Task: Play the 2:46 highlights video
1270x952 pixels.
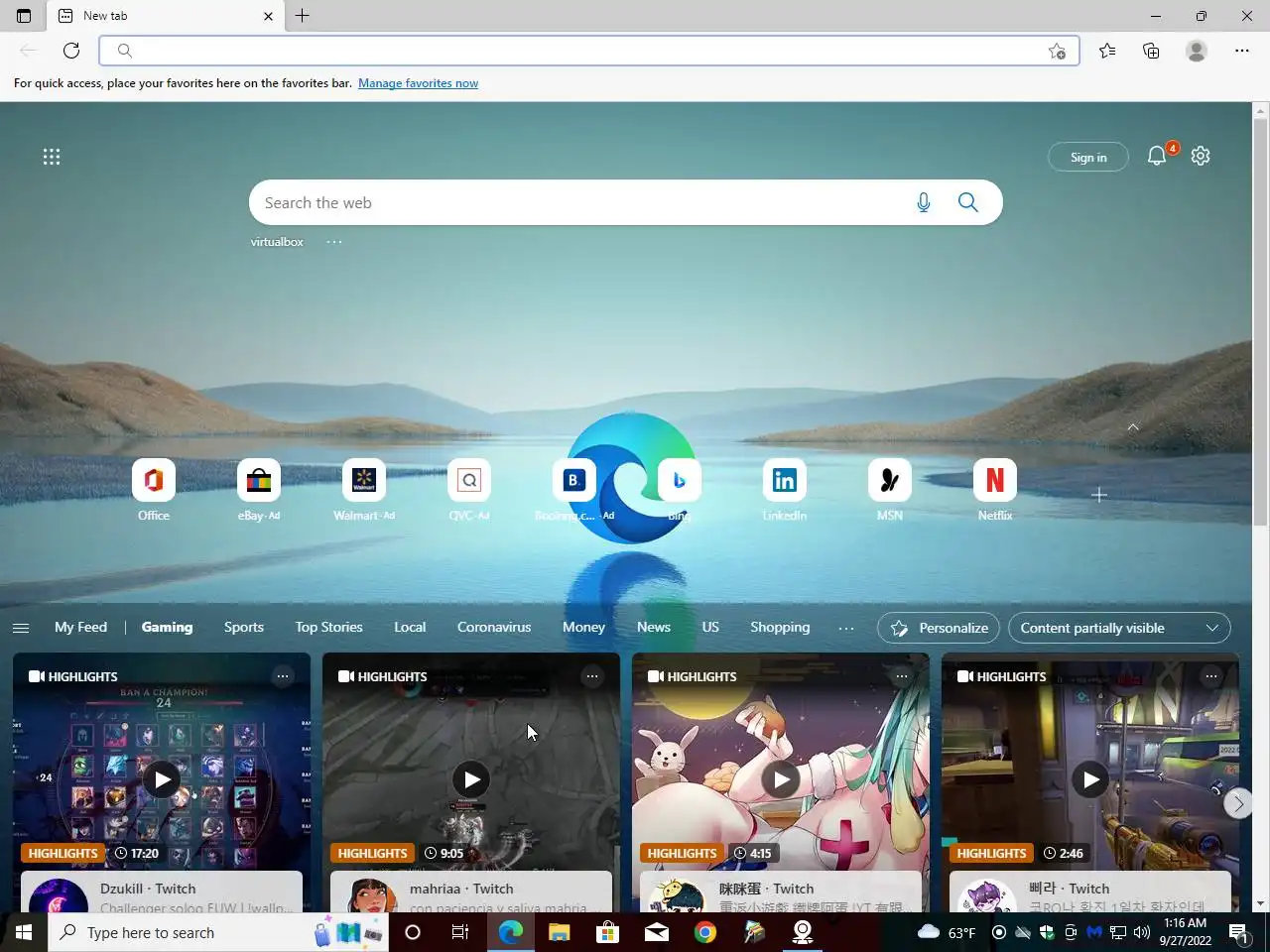Action: coord(1090,779)
